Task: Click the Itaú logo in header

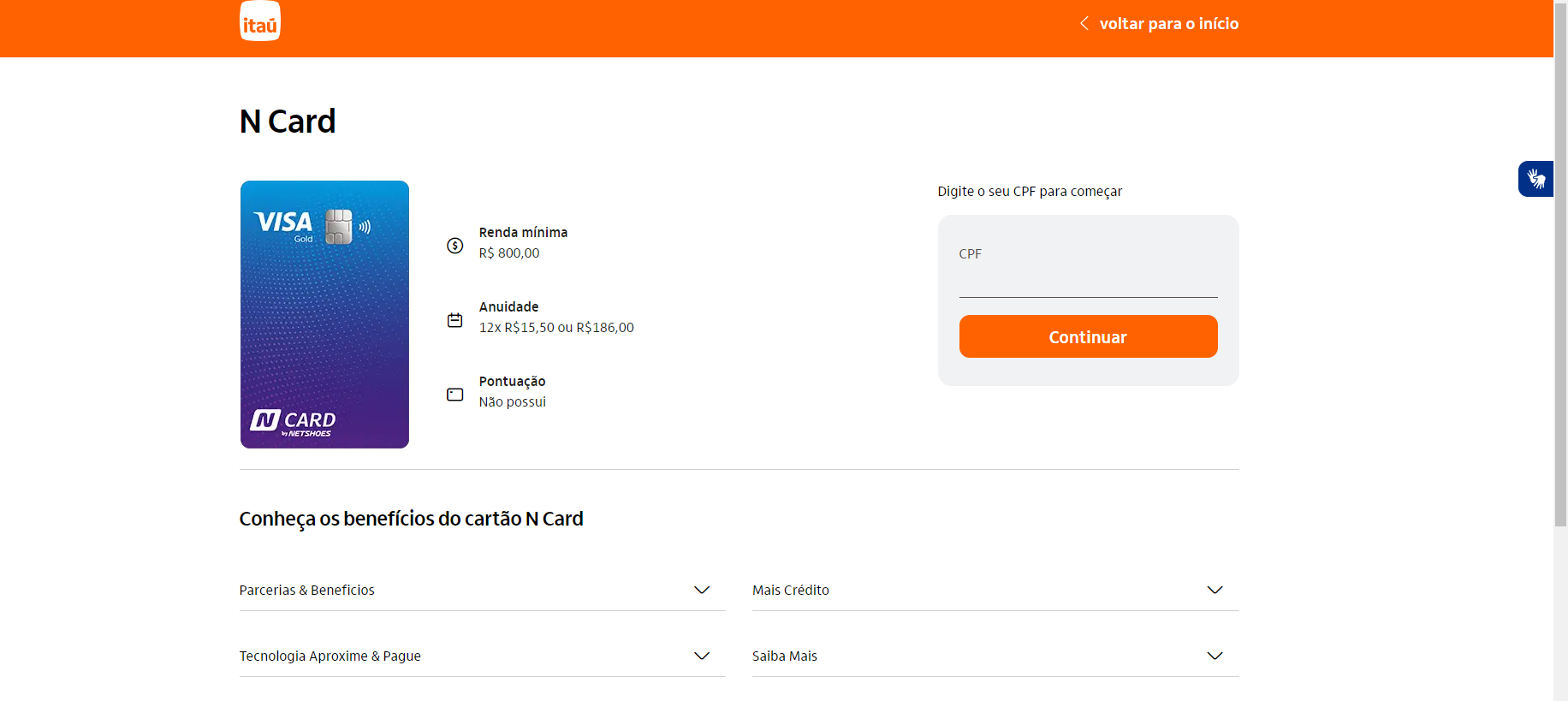Action: tap(259, 21)
